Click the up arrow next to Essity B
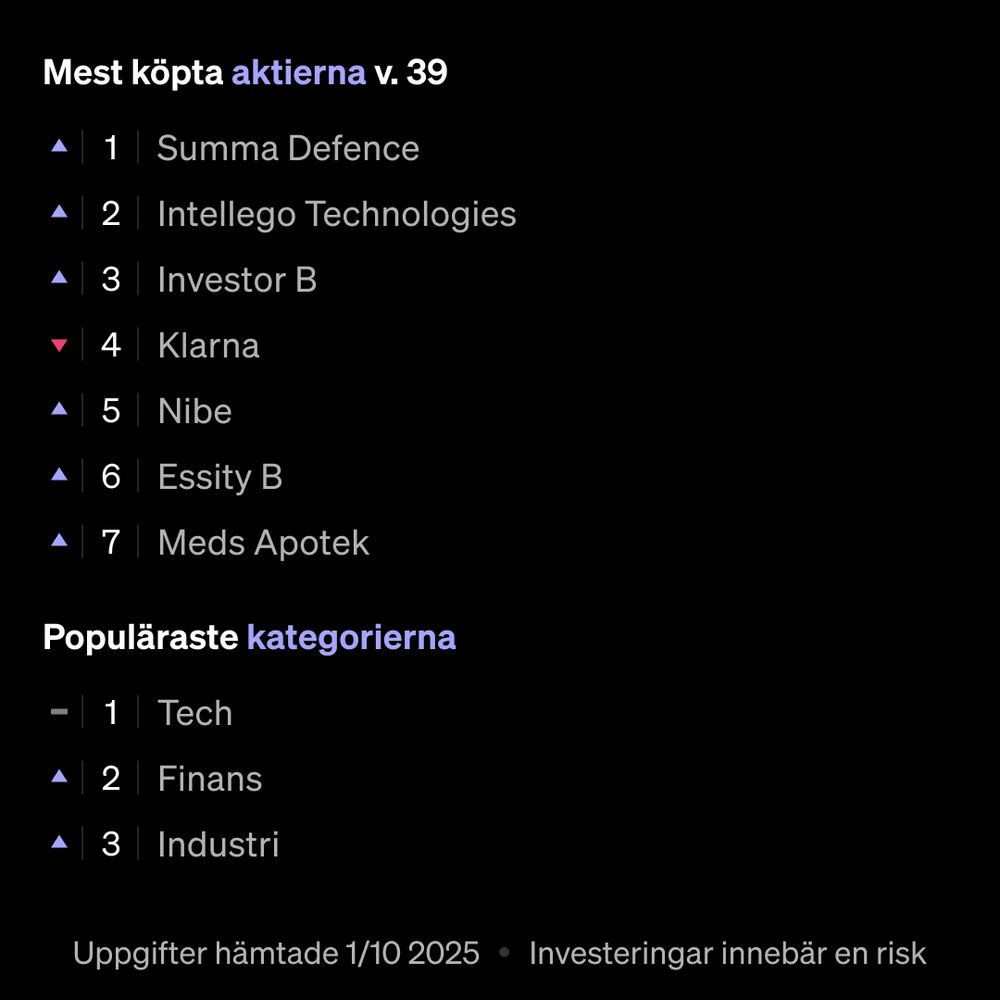The image size is (1000, 1000). pos(59,474)
